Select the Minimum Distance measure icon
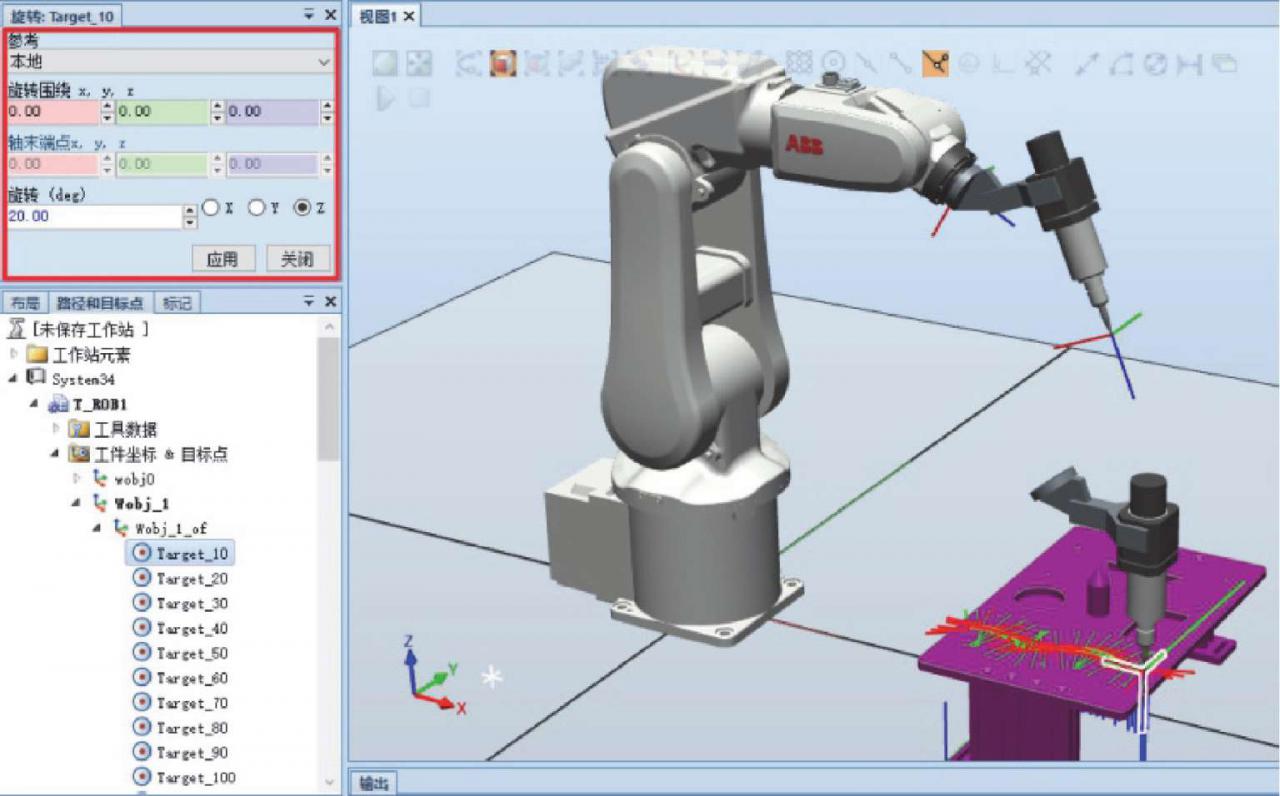 click(1190, 64)
